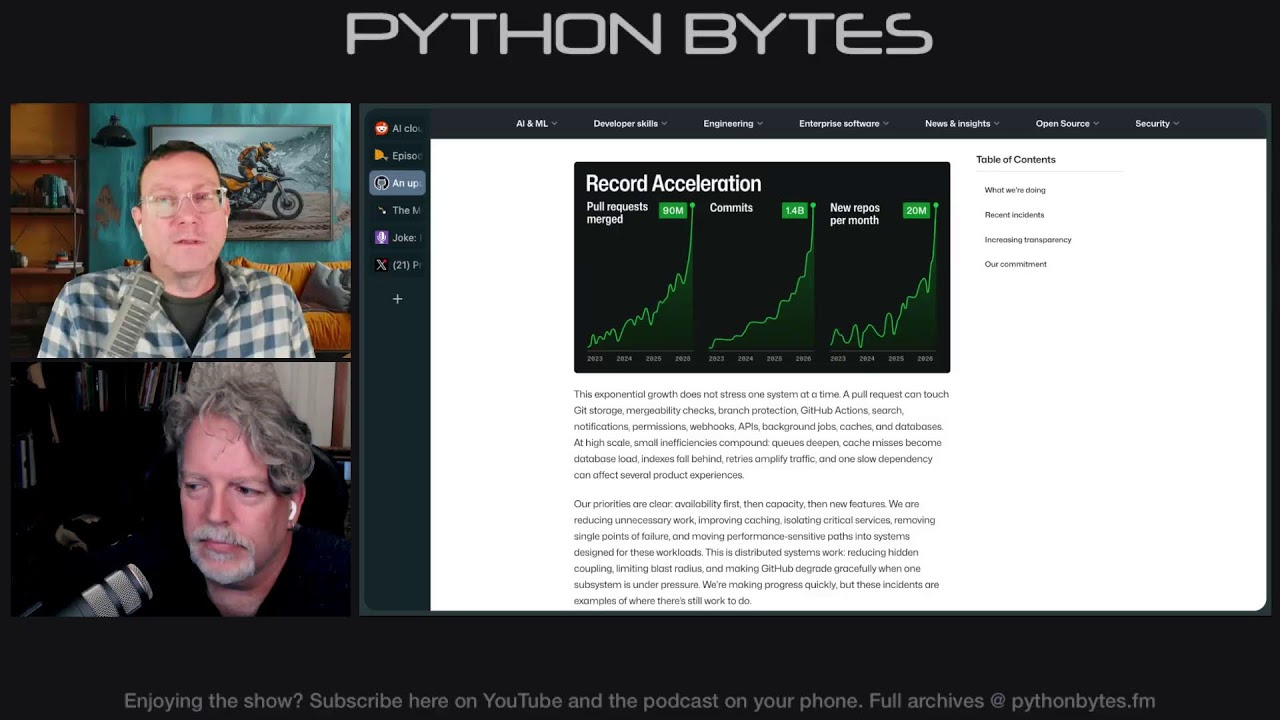Click the green "20M" badge
Screen dimensions: 1280x720
click(x=917, y=210)
